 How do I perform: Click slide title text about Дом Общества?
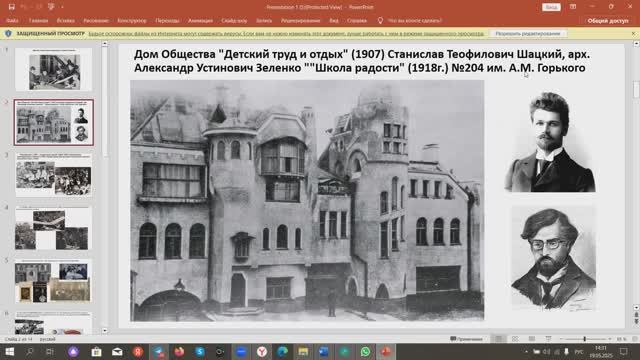point(362,61)
